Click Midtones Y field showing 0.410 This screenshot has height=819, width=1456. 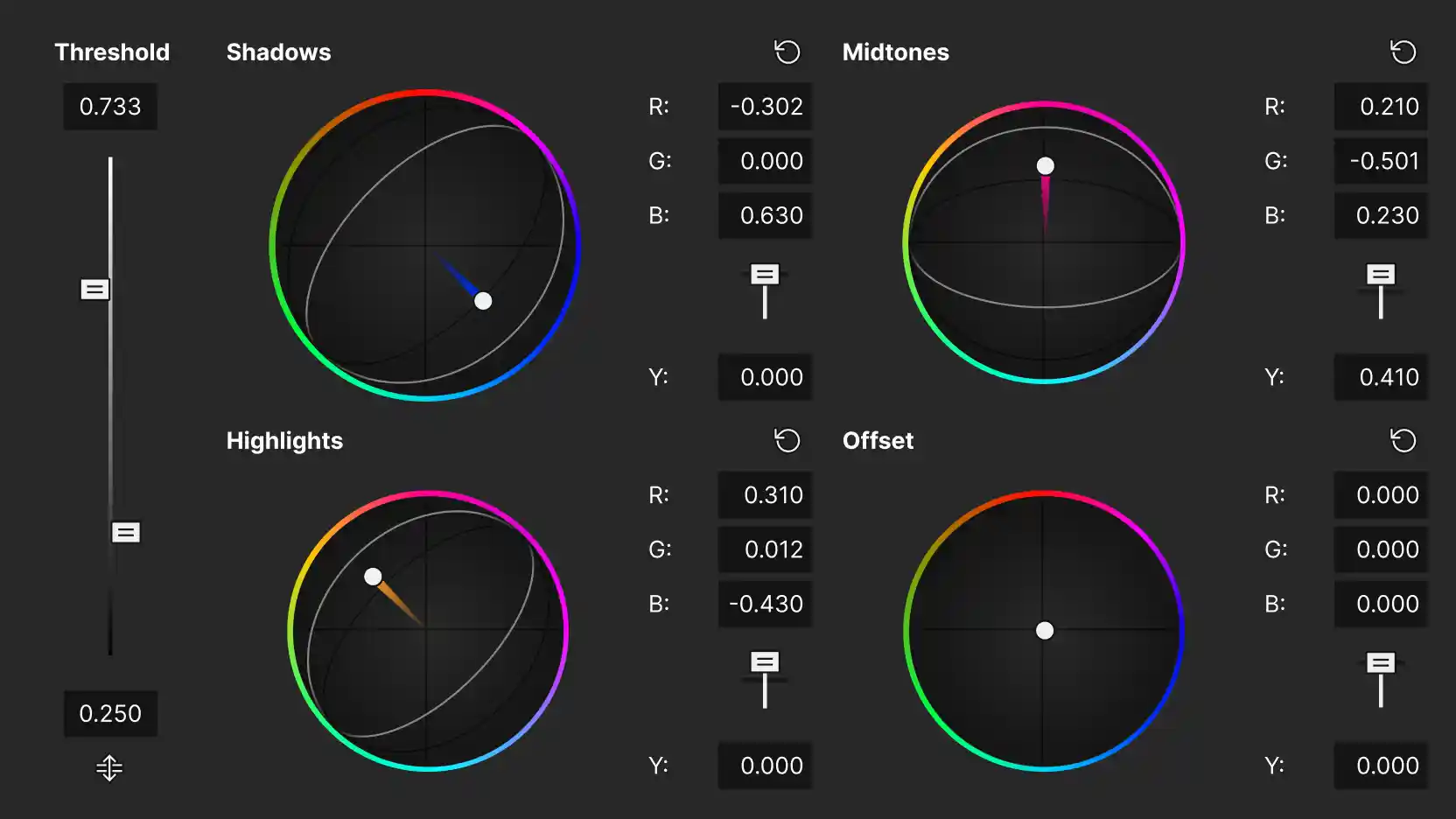[1381, 377]
